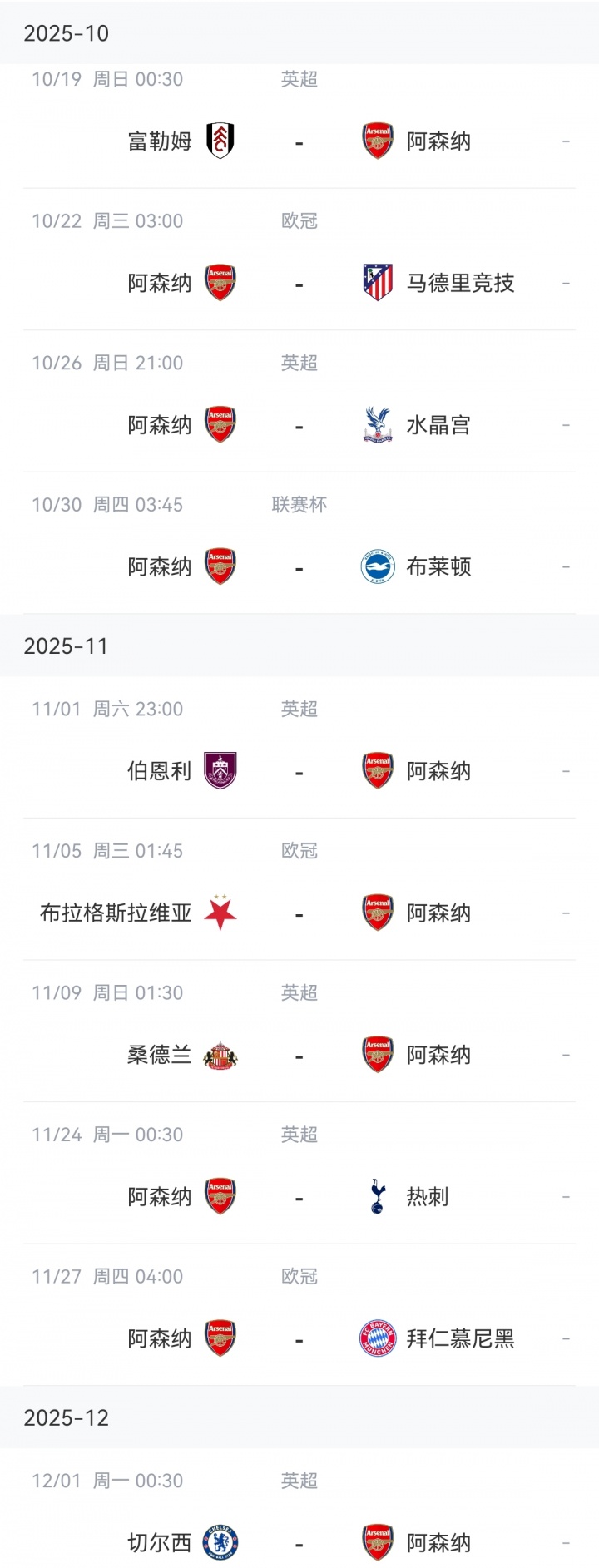599x1568 pixels.
Task: Open the 马德里竞技 team link
Action: point(460,283)
